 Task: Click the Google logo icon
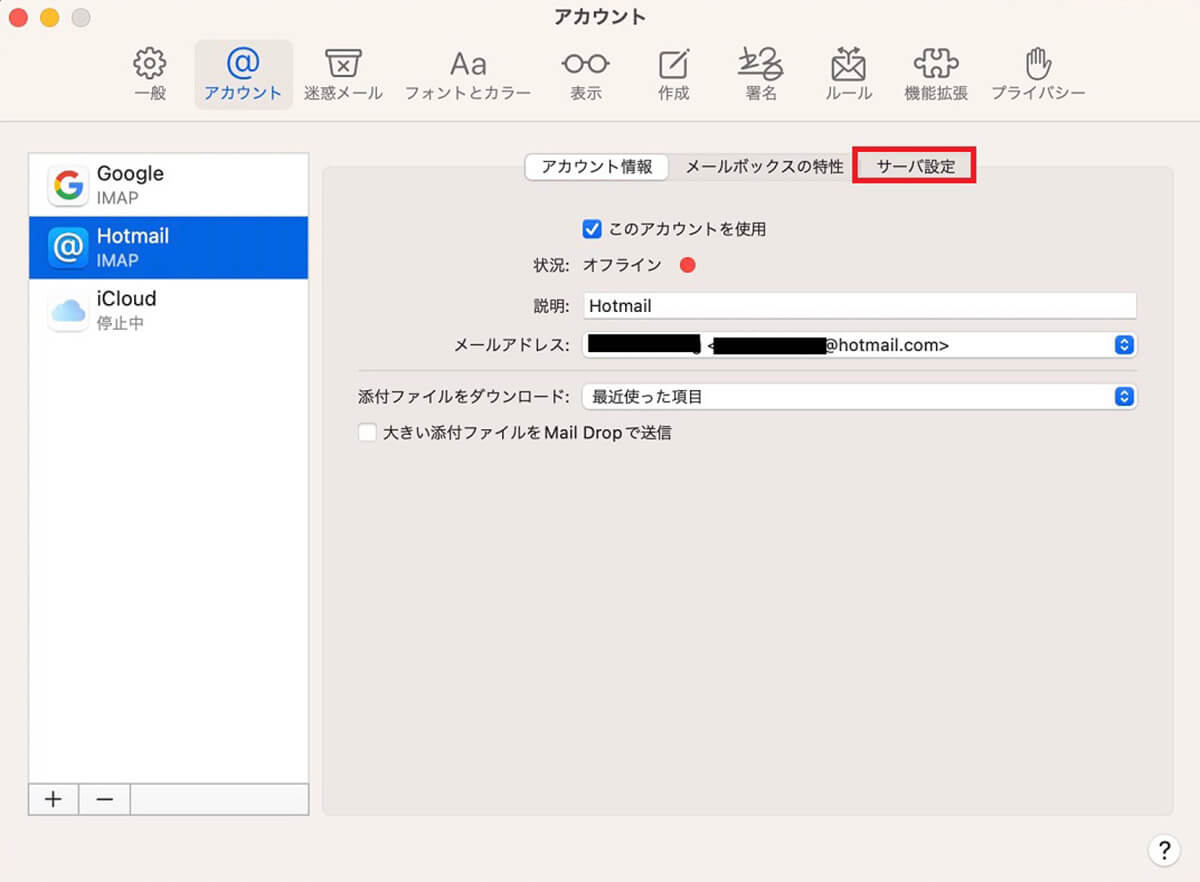coord(68,185)
